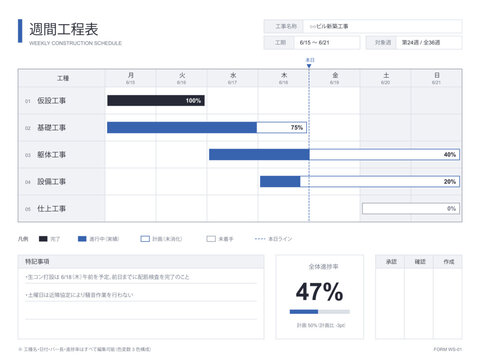Screen dimensions: 480x360
Task: Click the 6/15 ~ 6/21 period field
Action: pos(327,43)
